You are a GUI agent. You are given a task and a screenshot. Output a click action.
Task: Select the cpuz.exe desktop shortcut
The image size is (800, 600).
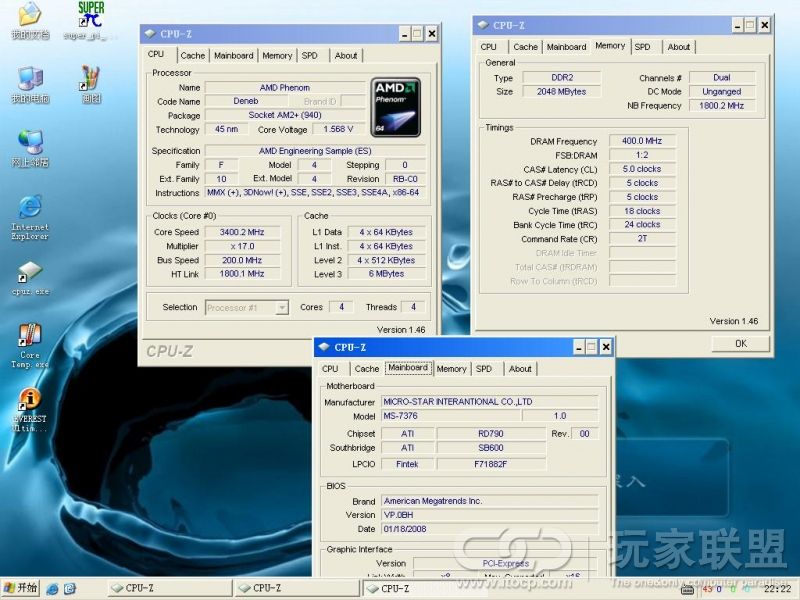(x=30, y=279)
